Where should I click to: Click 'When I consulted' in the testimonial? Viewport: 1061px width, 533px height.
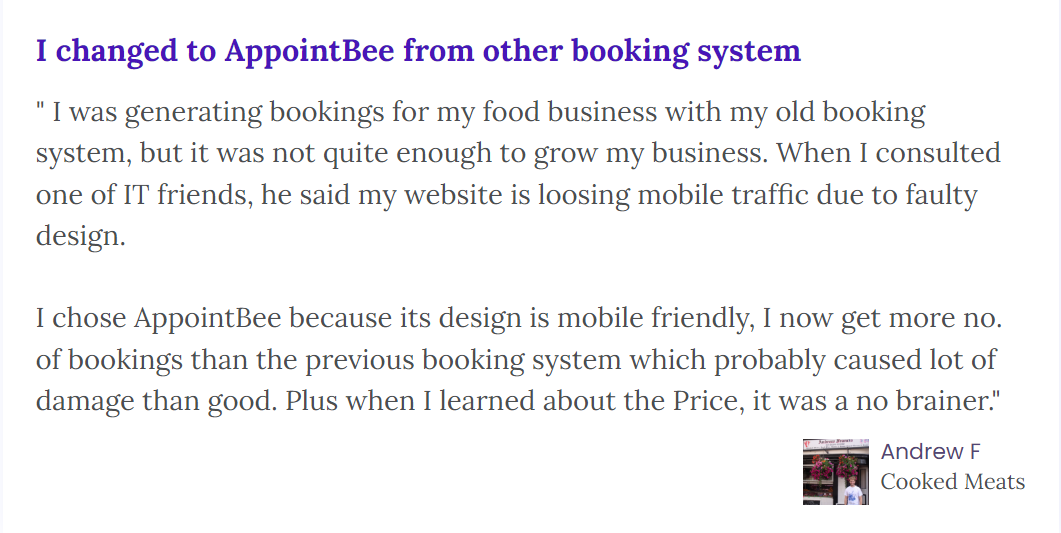pos(888,153)
